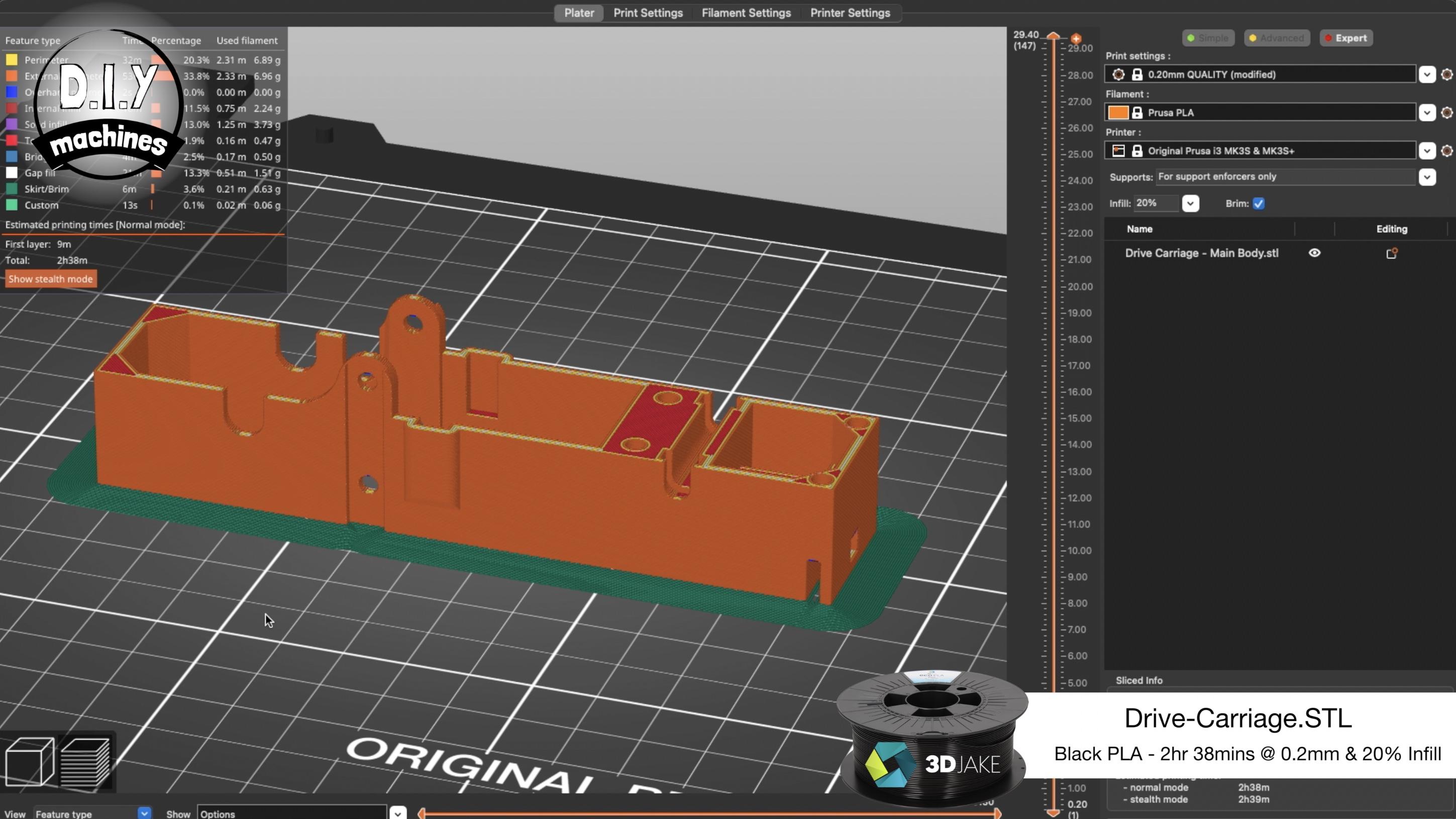The width and height of the screenshot is (1456, 819).
Task: Expand the filament preset dropdown
Action: click(1427, 113)
